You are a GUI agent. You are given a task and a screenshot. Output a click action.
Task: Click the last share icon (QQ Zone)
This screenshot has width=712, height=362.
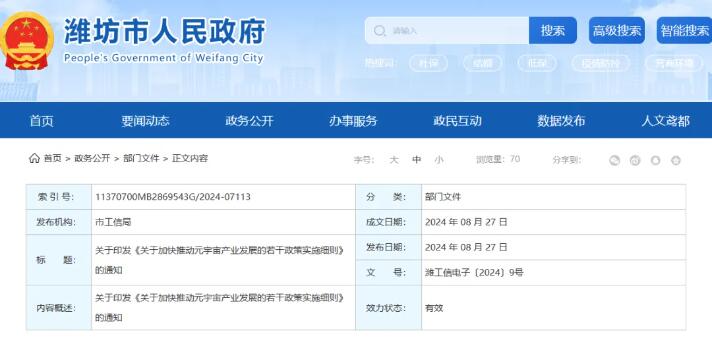coord(676,160)
